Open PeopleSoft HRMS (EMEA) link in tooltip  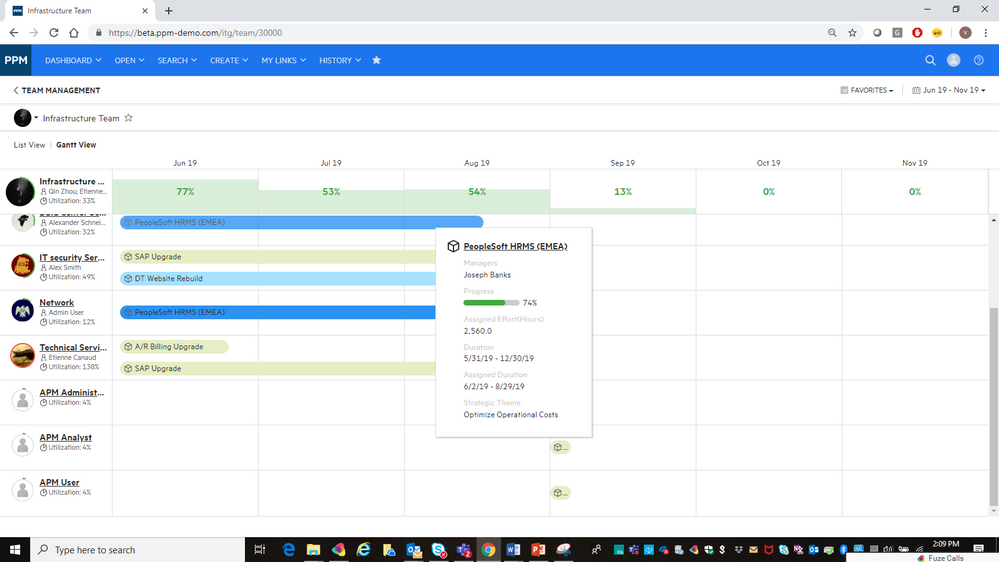coord(515,247)
